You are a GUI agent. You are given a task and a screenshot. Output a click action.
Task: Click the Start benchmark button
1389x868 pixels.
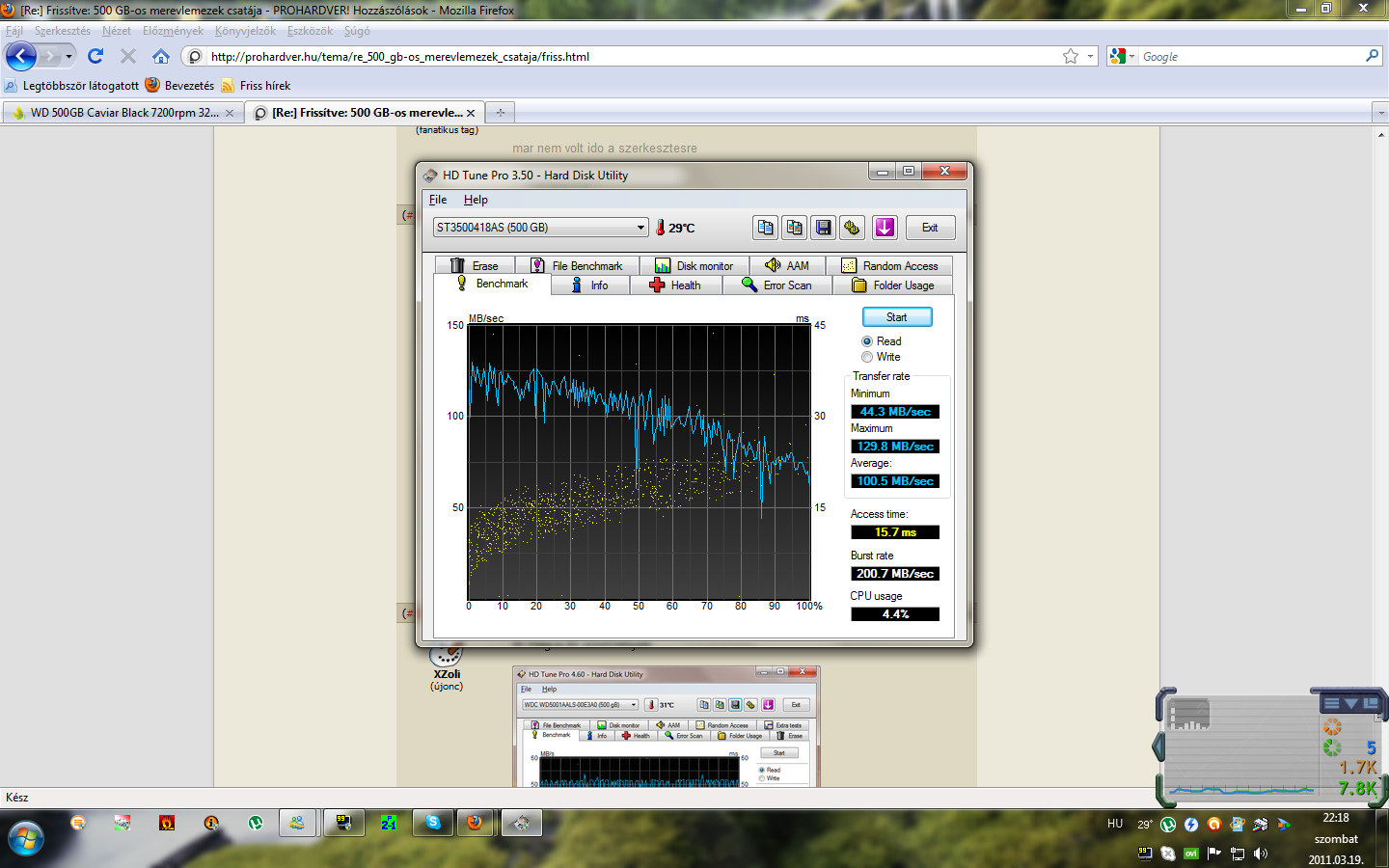(897, 317)
